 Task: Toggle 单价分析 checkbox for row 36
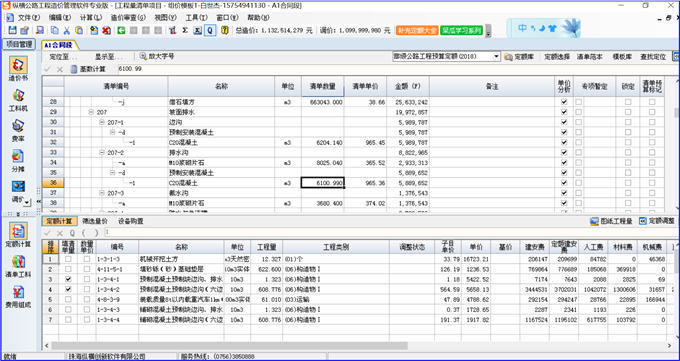click(x=564, y=183)
